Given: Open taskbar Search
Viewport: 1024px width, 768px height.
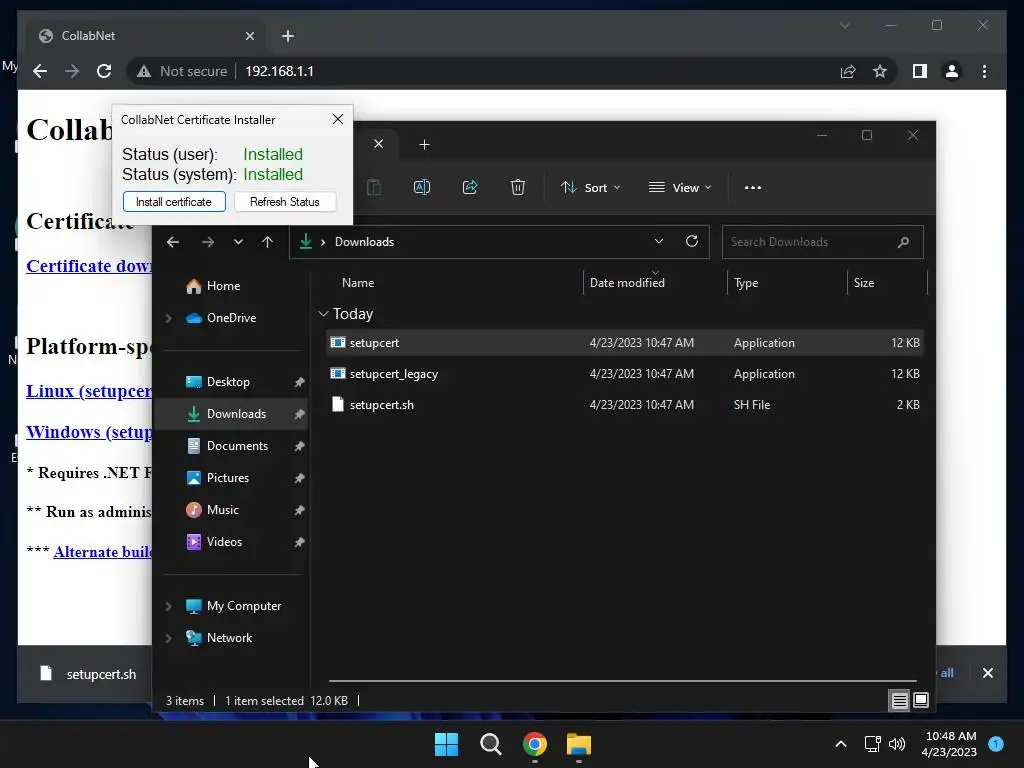Looking at the screenshot, I should coord(490,744).
